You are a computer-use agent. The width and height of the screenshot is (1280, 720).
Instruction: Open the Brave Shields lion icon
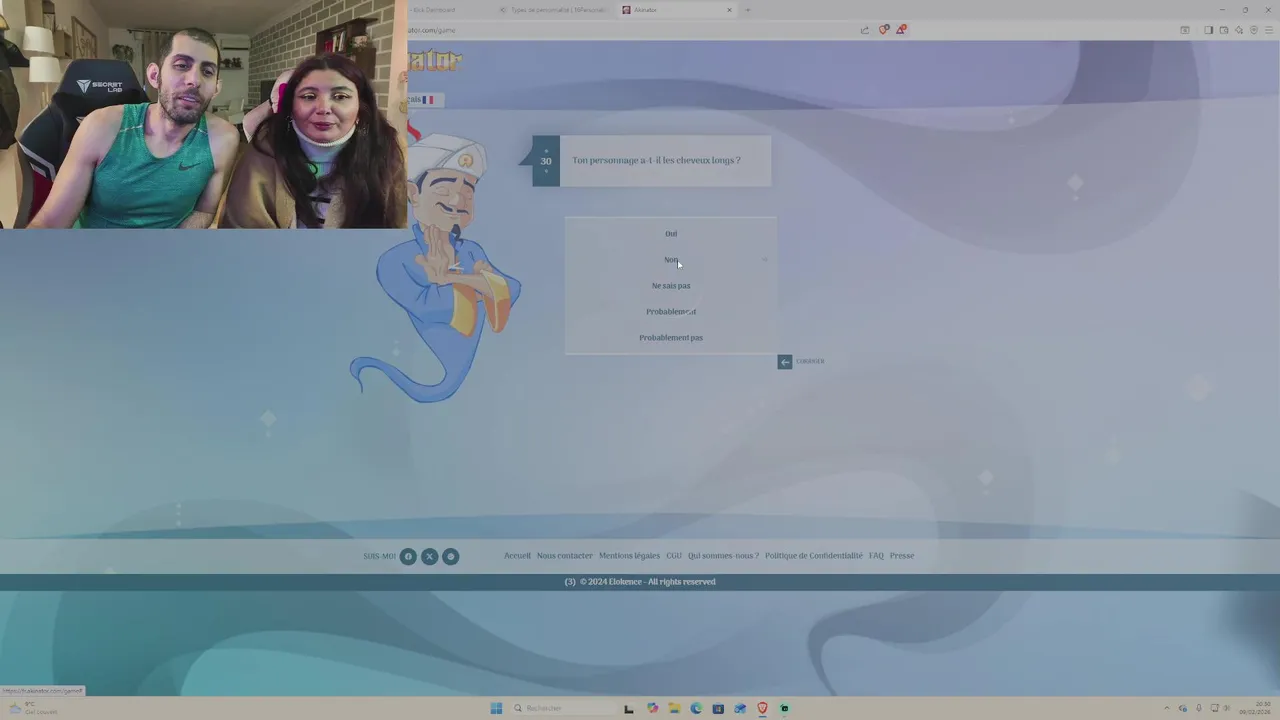[883, 30]
